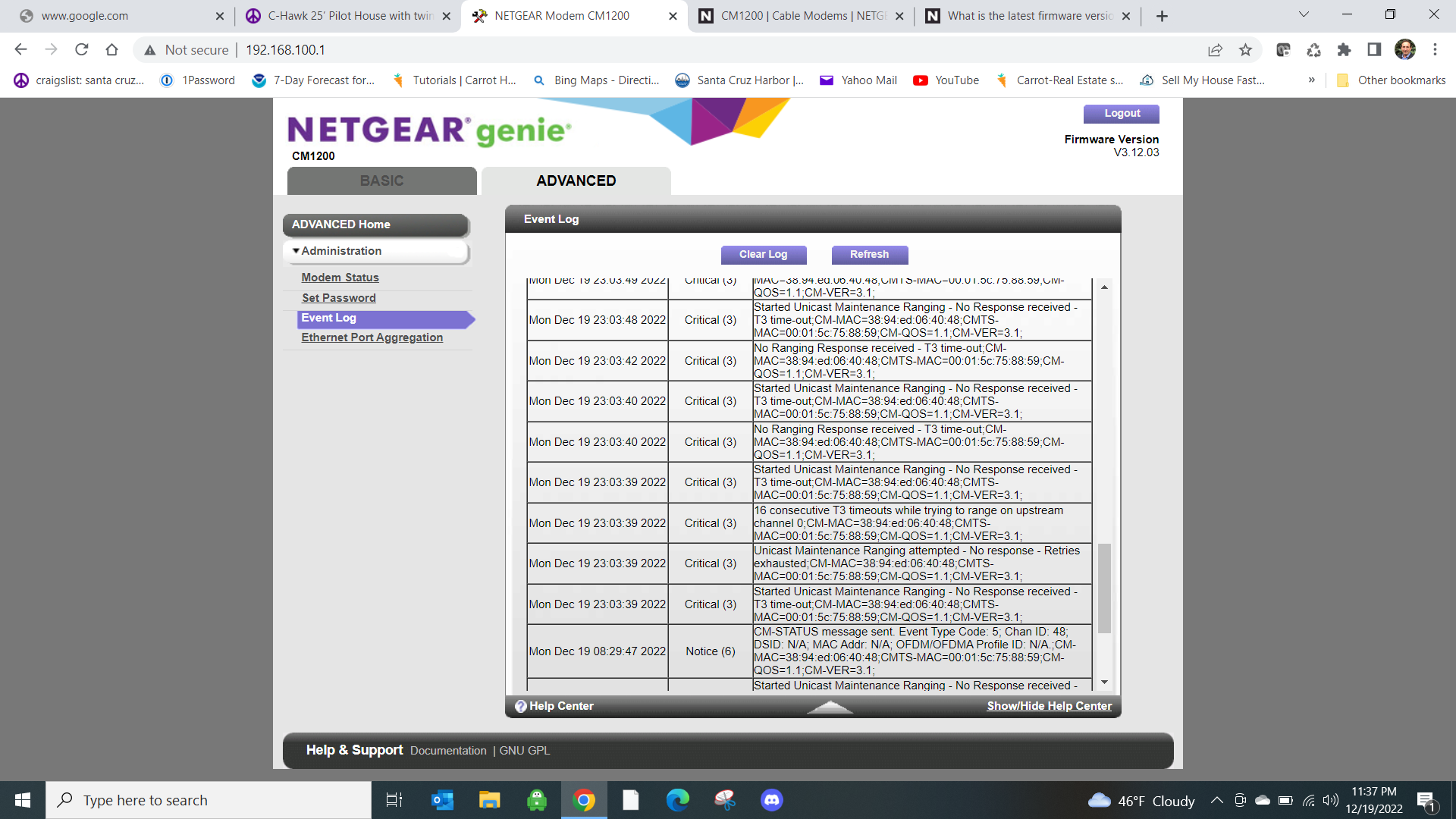1456x819 pixels.
Task: Click the Help Center question mark icon
Action: coord(521,706)
